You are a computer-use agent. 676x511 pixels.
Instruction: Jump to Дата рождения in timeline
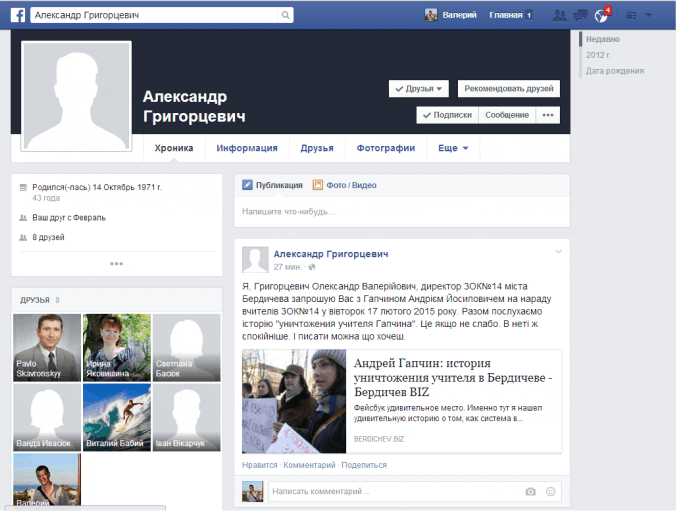tap(615, 71)
